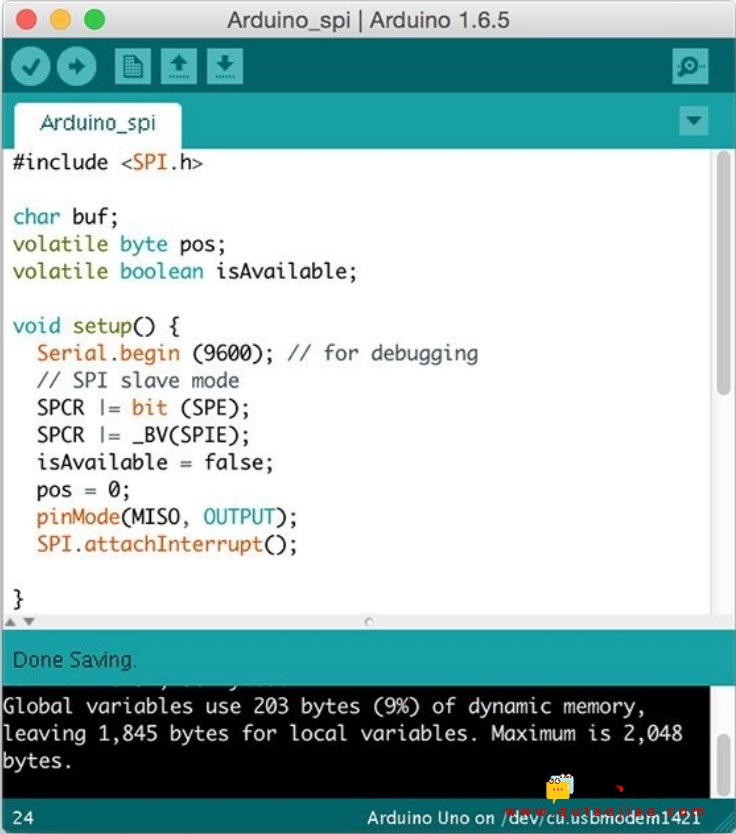Click the #include <SPI.h> line
Screen dimensions: 736x834
[108, 162]
